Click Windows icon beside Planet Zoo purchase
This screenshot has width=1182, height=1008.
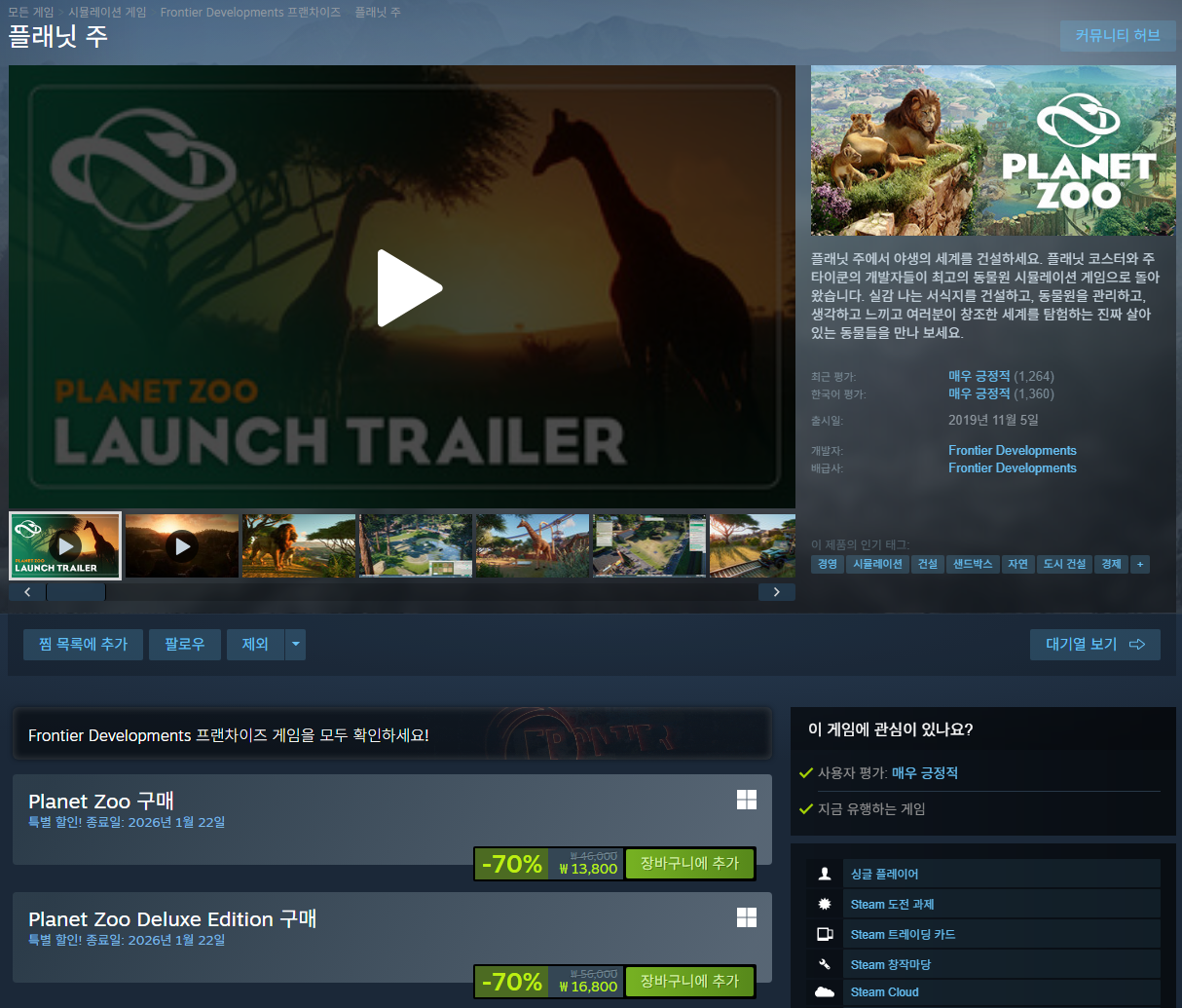coord(747,800)
